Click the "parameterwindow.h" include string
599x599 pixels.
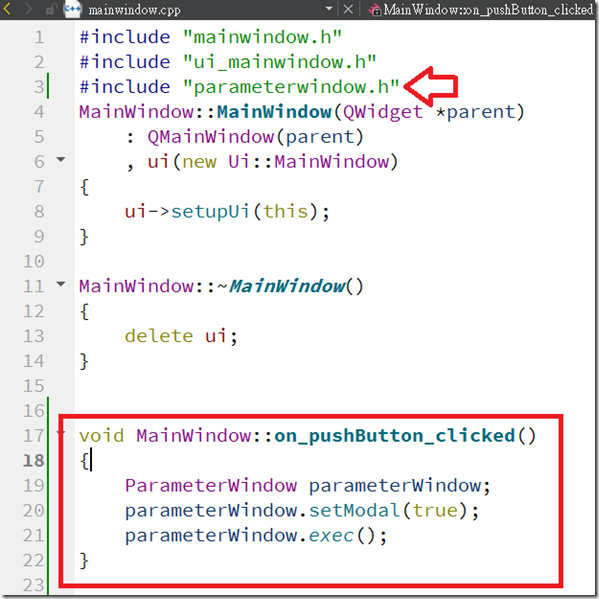[291, 87]
